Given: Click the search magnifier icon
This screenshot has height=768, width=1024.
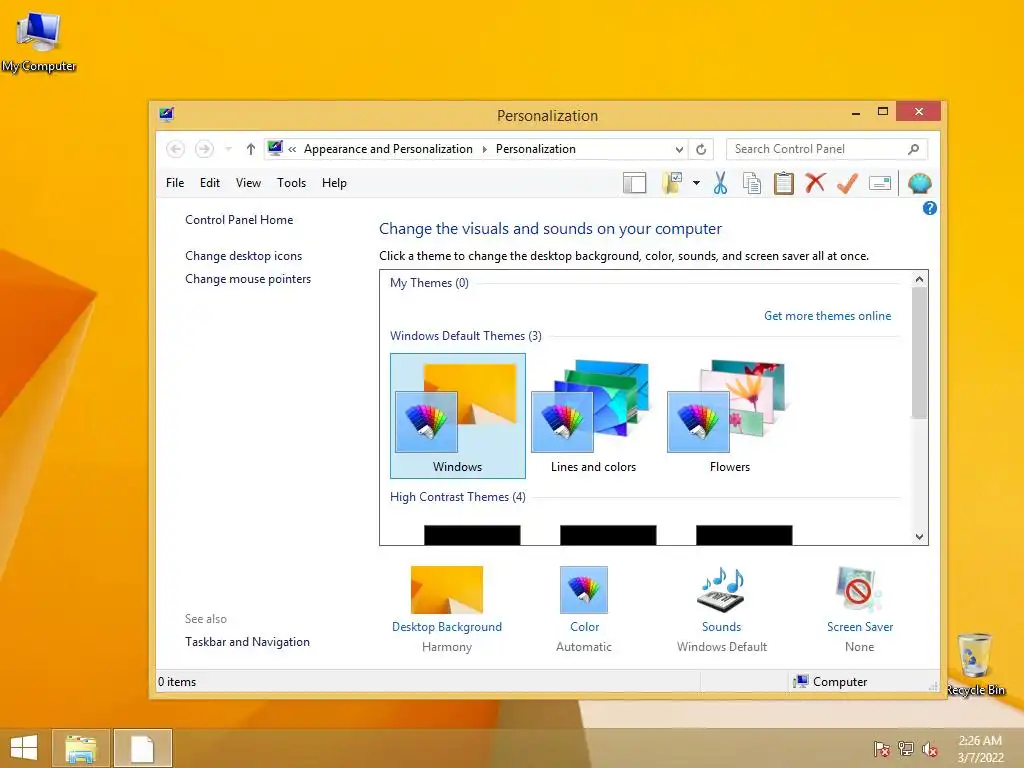Looking at the screenshot, I should point(914,149).
